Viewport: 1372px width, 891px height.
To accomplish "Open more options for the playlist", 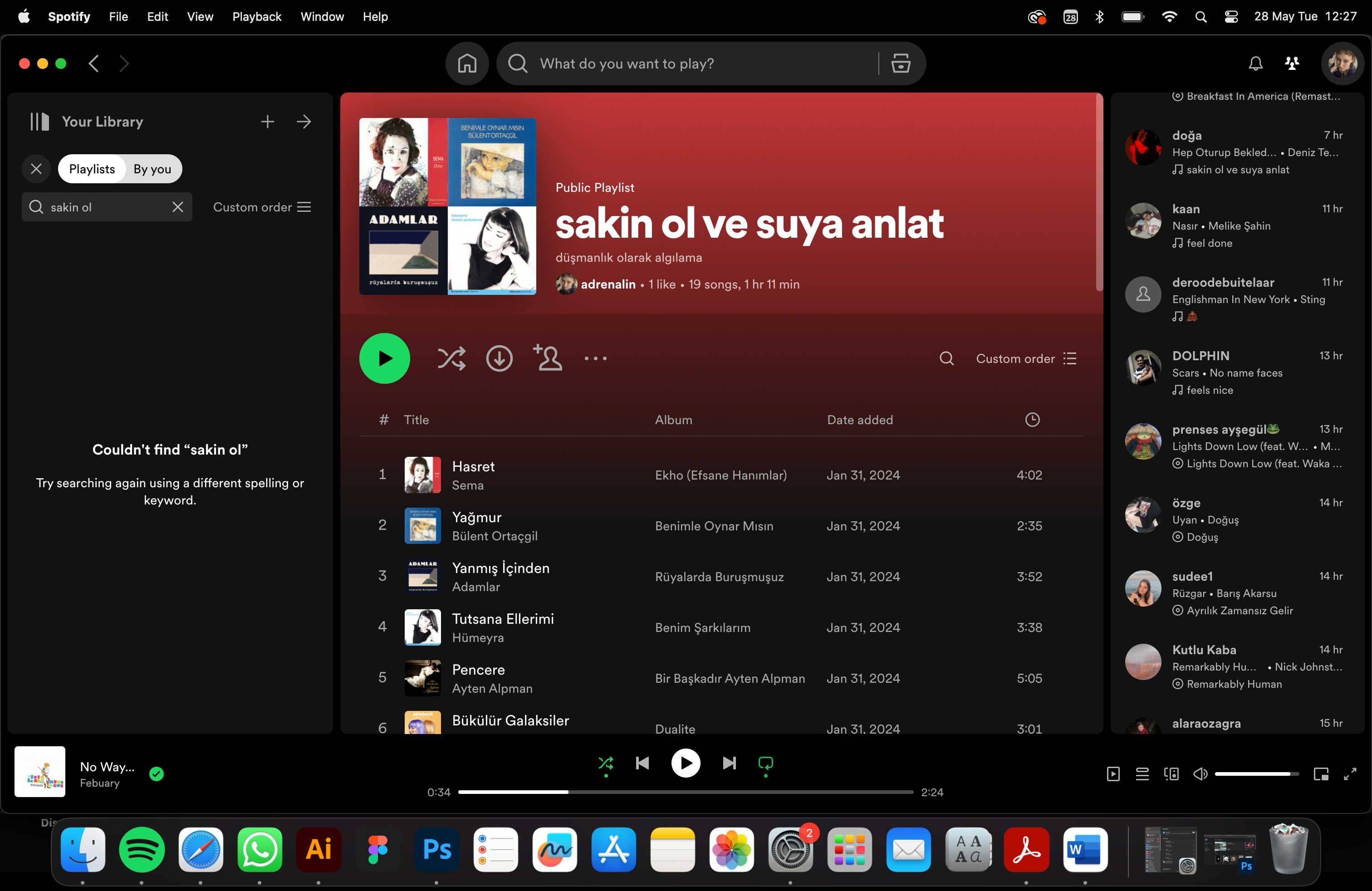I will (596, 358).
